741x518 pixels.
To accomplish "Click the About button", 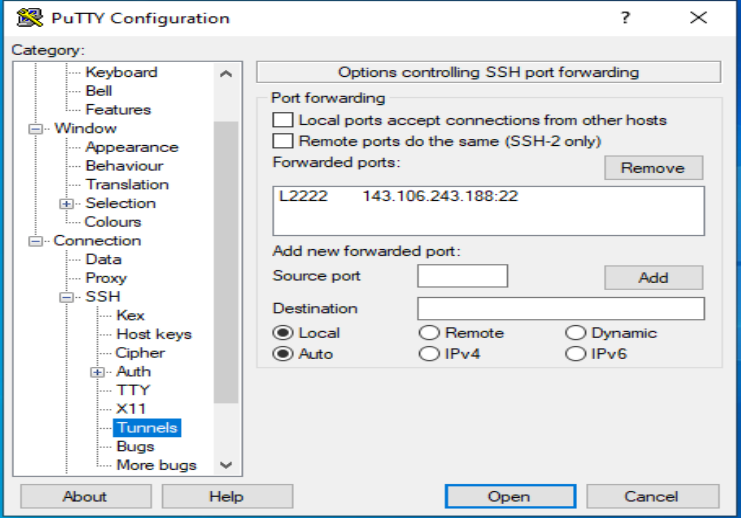I will tap(86, 496).
